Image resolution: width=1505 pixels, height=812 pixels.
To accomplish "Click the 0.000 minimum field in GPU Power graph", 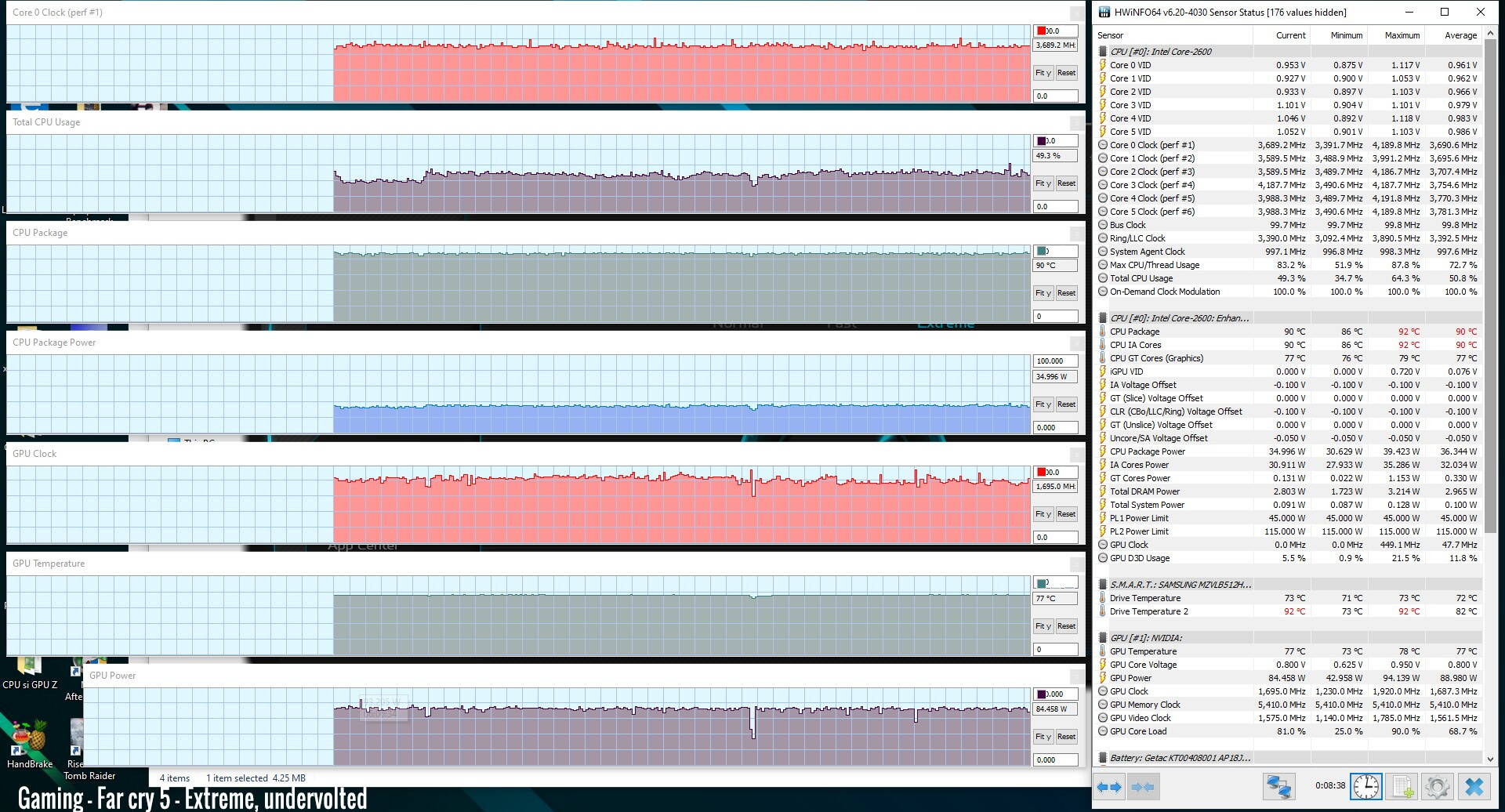I will [1056, 760].
